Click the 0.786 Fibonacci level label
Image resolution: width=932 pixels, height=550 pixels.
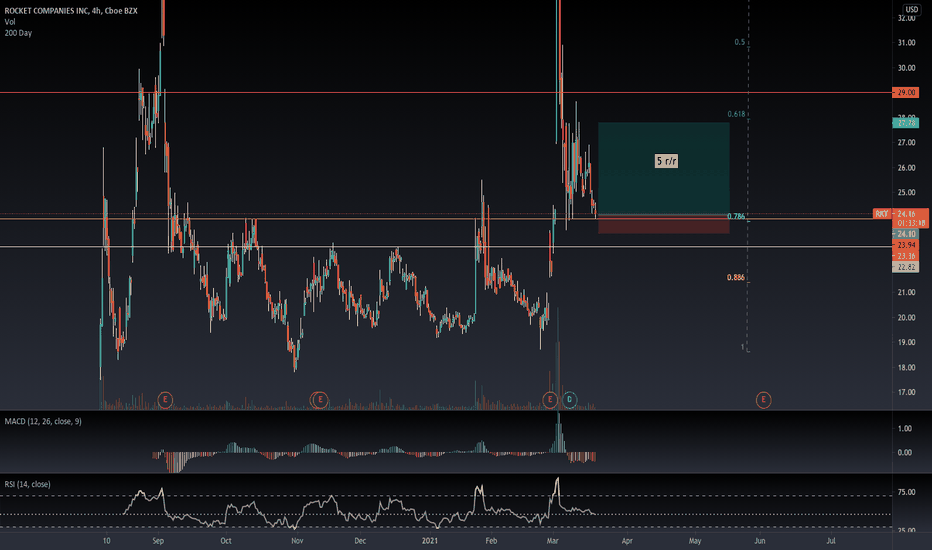[736, 216]
